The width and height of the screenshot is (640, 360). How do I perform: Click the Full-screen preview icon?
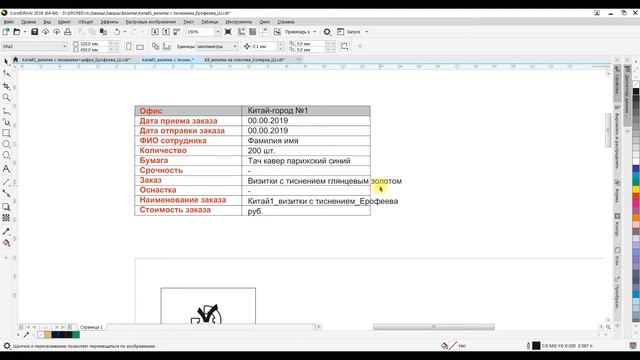tap(228, 31)
